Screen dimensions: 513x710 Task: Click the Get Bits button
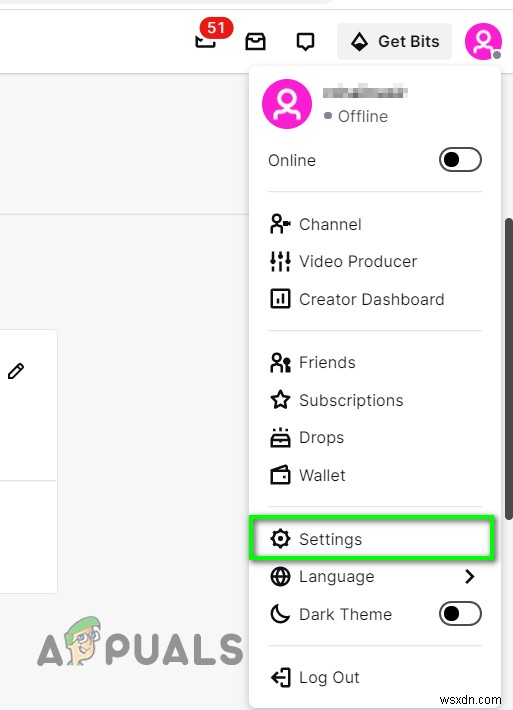point(394,41)
